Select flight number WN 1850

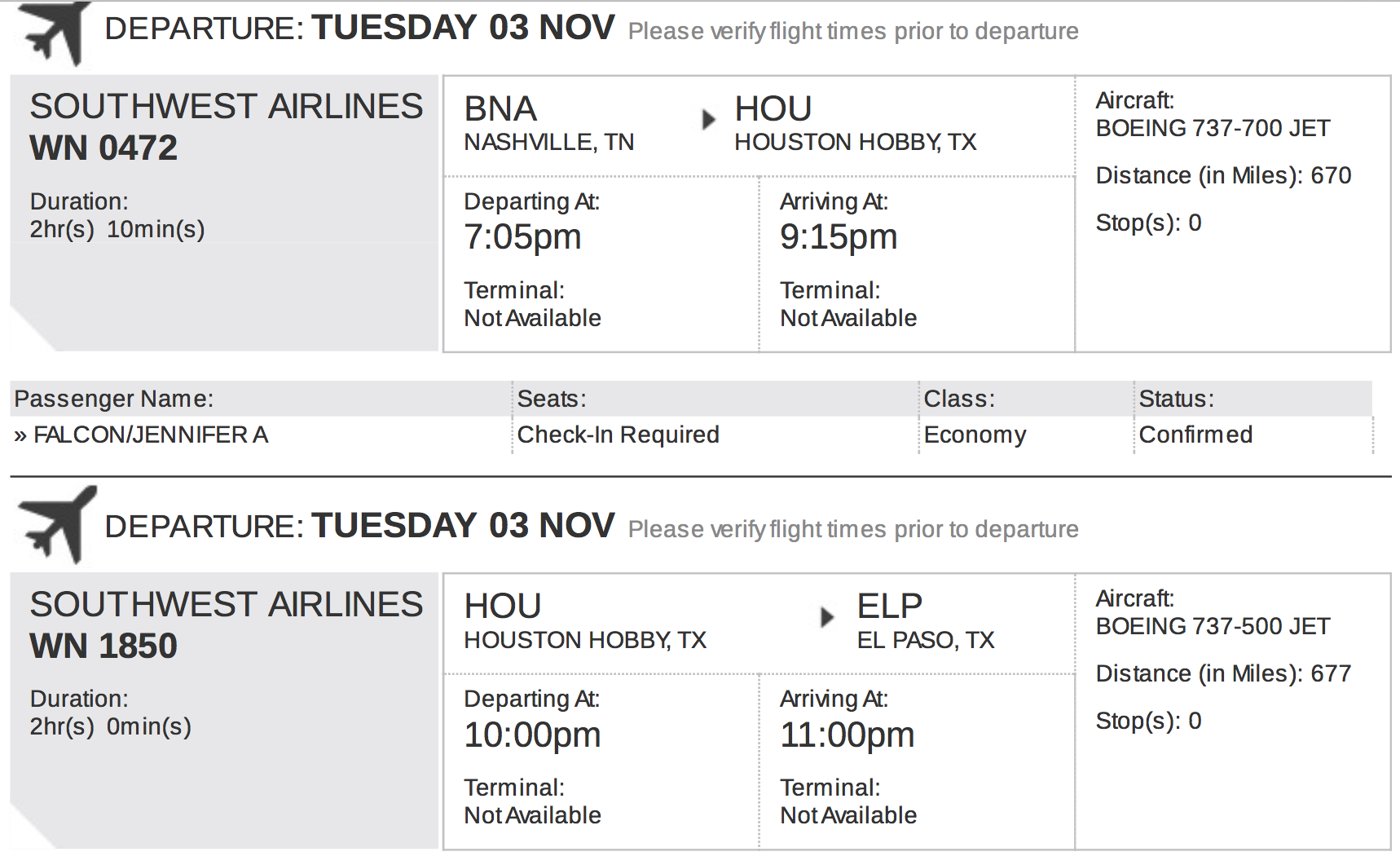(x=103, y=646)
